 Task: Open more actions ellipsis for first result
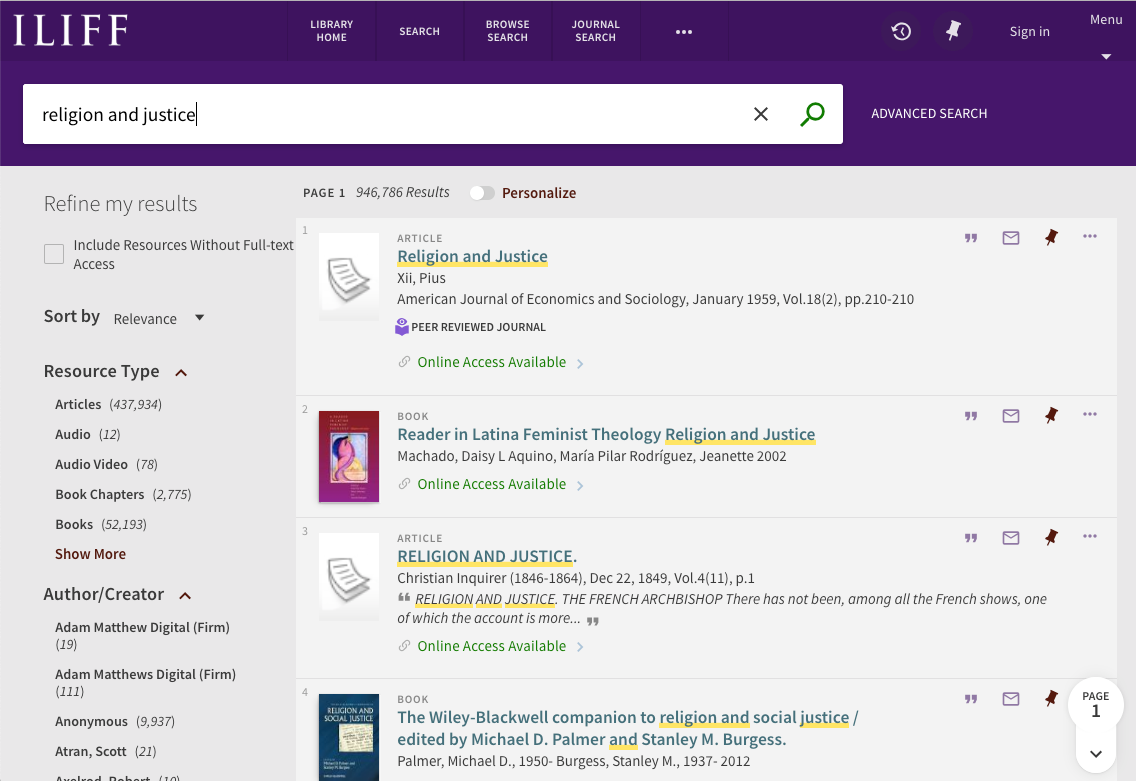point(1090,237)
